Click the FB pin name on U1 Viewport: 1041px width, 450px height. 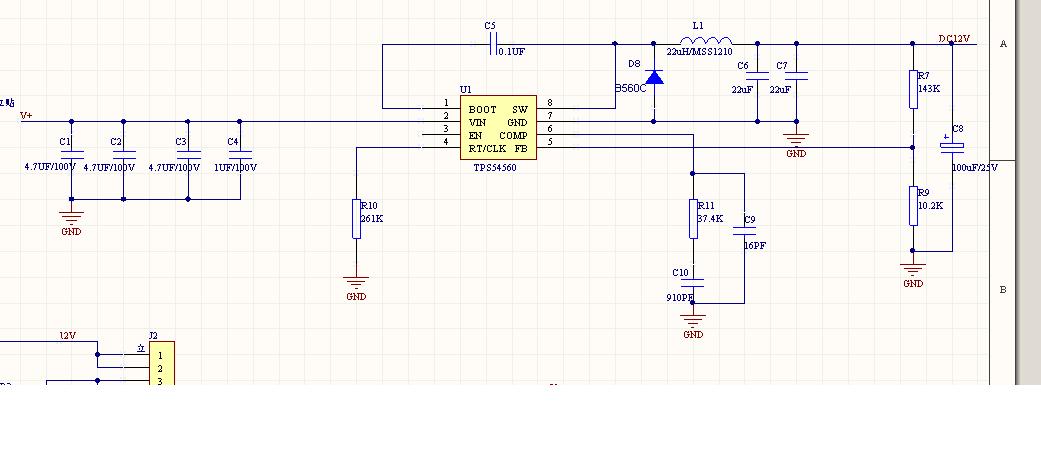pos(521,149)
